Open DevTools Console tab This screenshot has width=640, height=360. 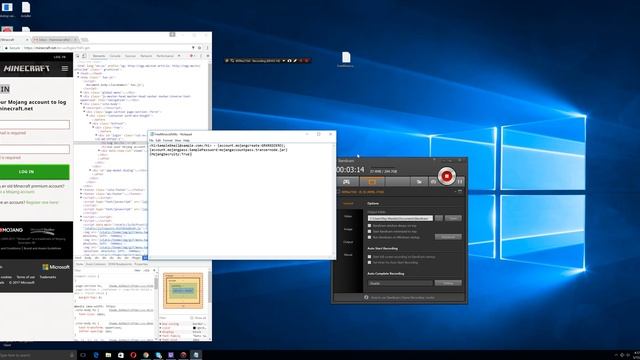click(115, 56)
